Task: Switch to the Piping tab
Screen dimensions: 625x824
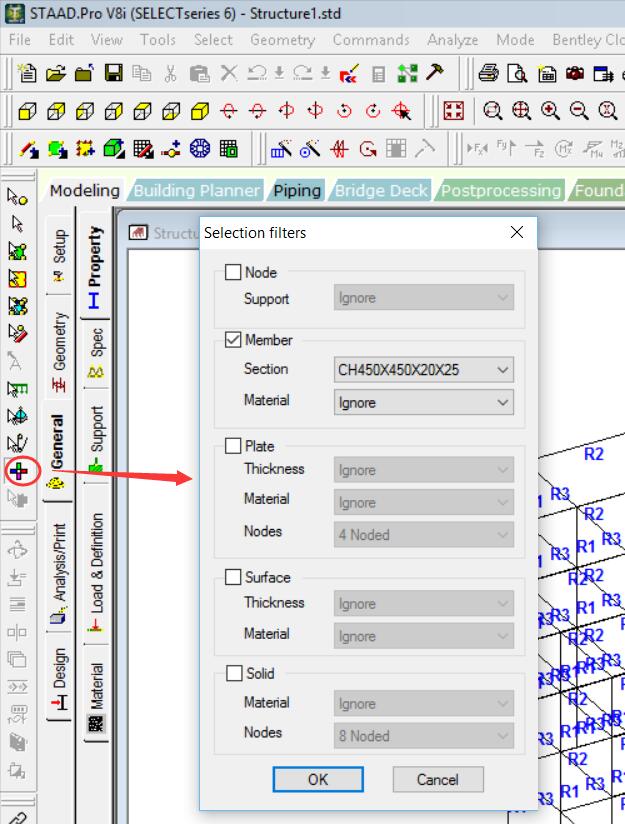Action: pyautogui.click(x=297, y=190)
